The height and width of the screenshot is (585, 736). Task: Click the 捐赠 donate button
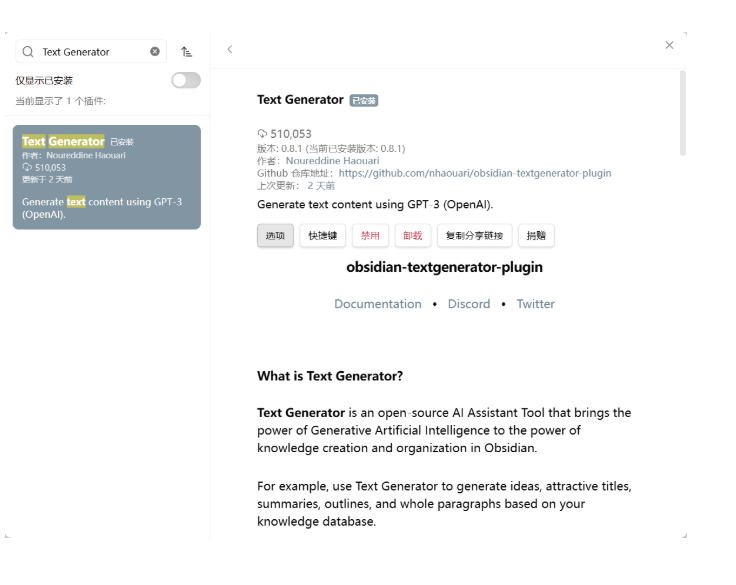pyautogui.click(x=536, y=235)
